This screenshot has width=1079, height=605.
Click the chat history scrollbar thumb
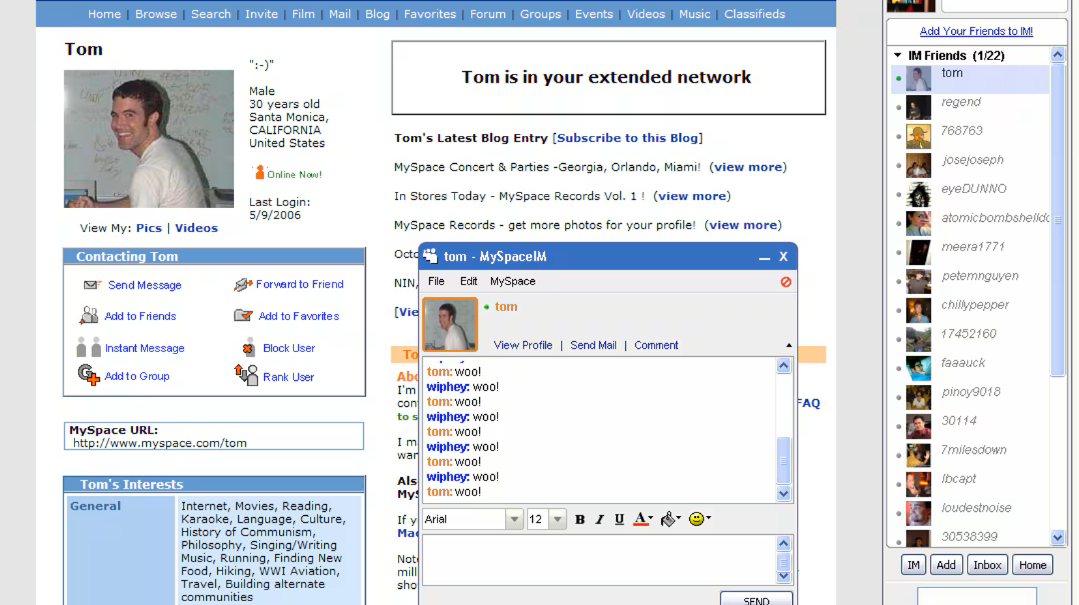(x=783, y=460)
